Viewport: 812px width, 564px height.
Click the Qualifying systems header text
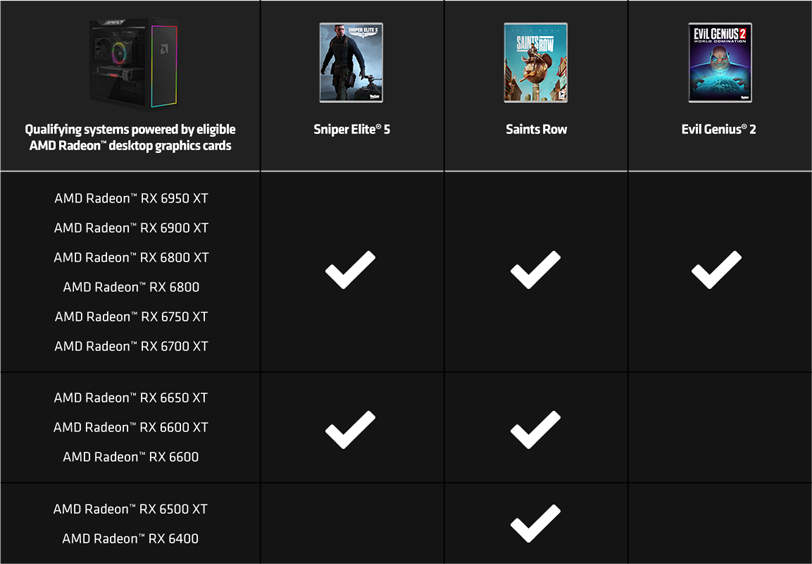coord(130,138)
